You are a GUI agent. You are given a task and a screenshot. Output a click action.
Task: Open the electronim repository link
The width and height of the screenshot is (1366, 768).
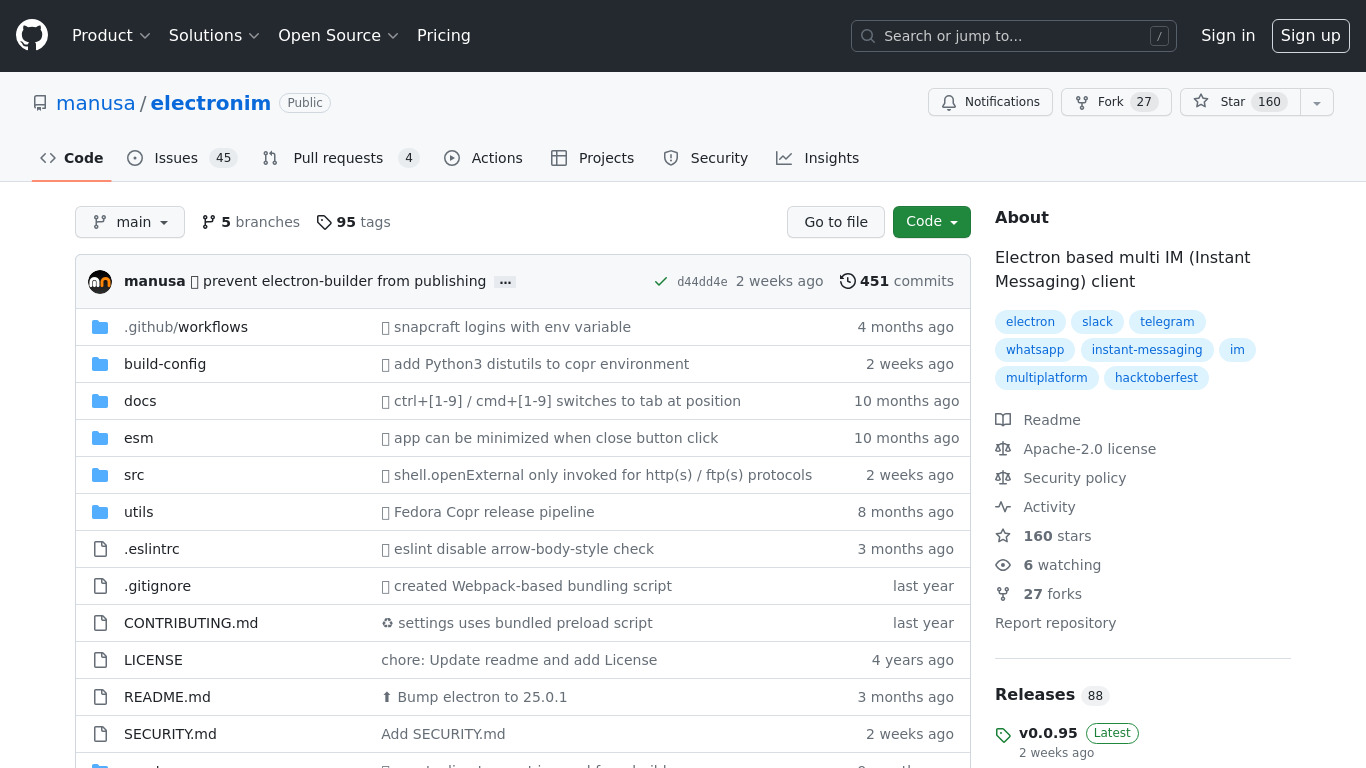pos(211,103)
